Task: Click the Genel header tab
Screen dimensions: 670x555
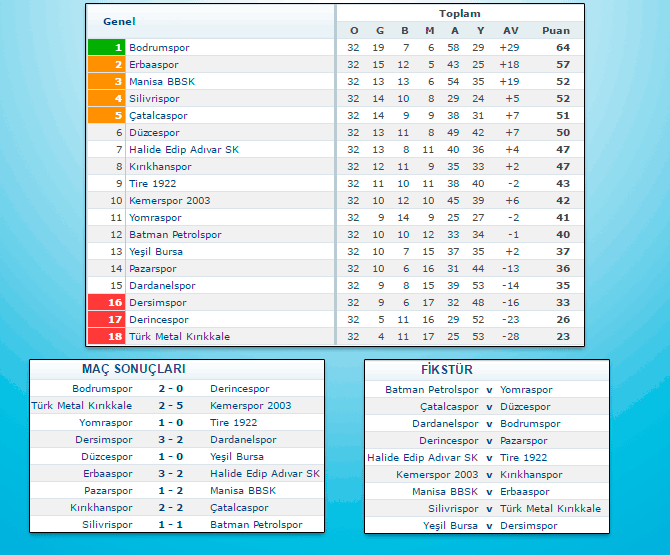Action: (119, 21)
